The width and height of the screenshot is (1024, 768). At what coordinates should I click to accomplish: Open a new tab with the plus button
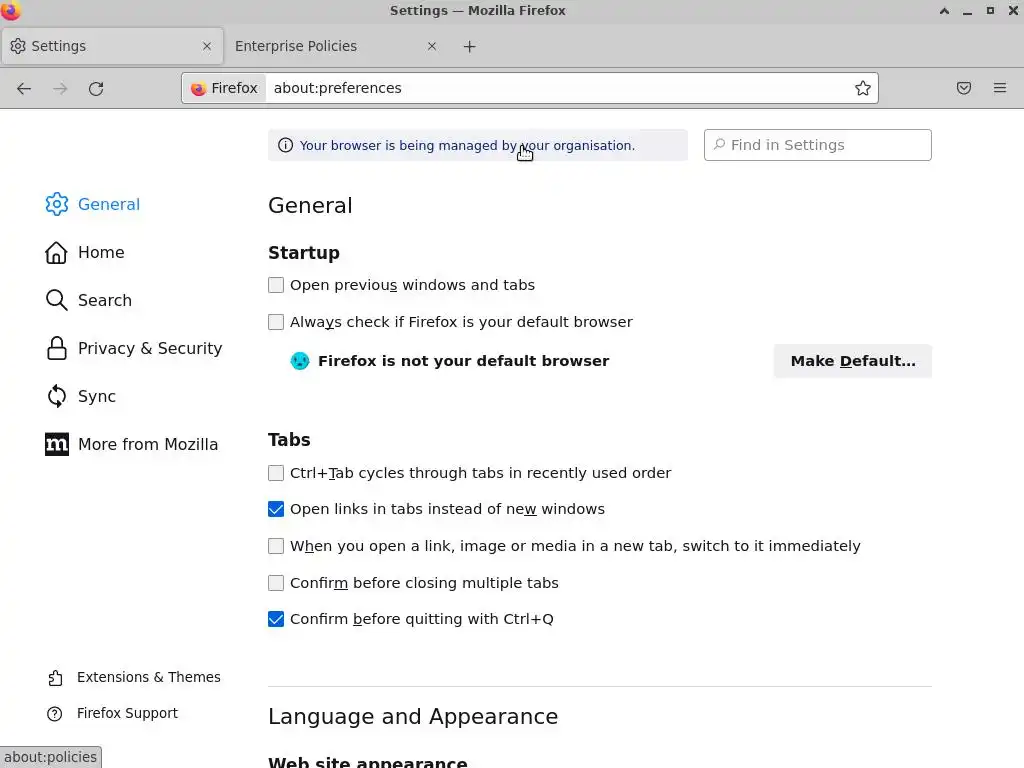point(470,46)
